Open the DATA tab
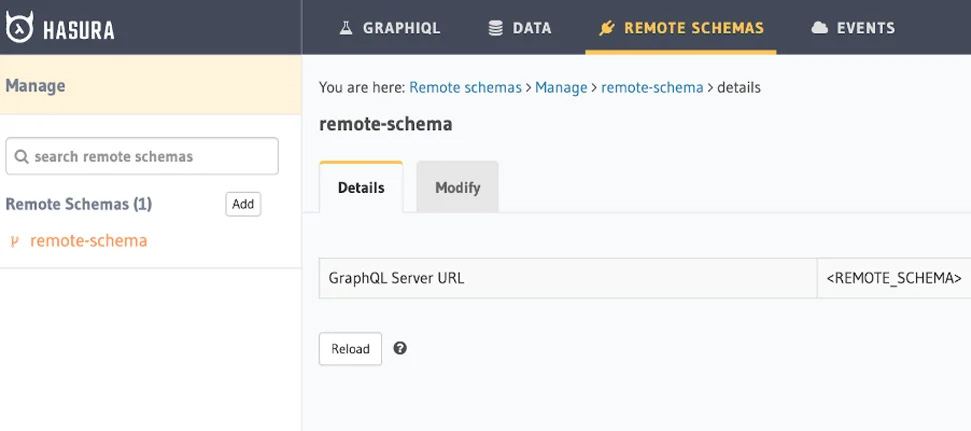 click(x=520, y=28)
